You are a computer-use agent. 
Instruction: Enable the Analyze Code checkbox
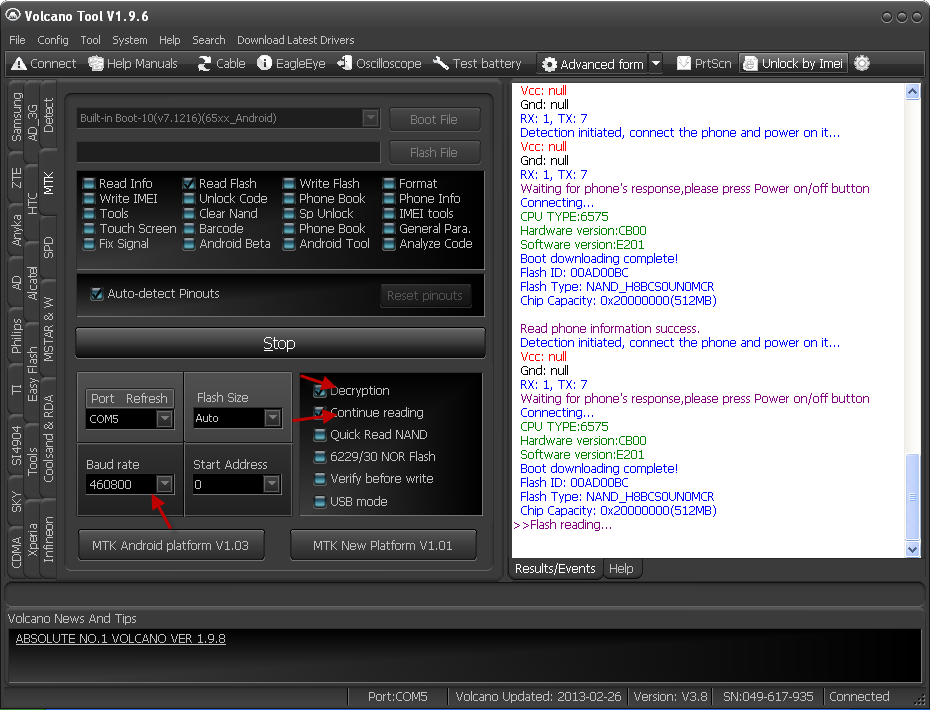[x=389, y=244]
